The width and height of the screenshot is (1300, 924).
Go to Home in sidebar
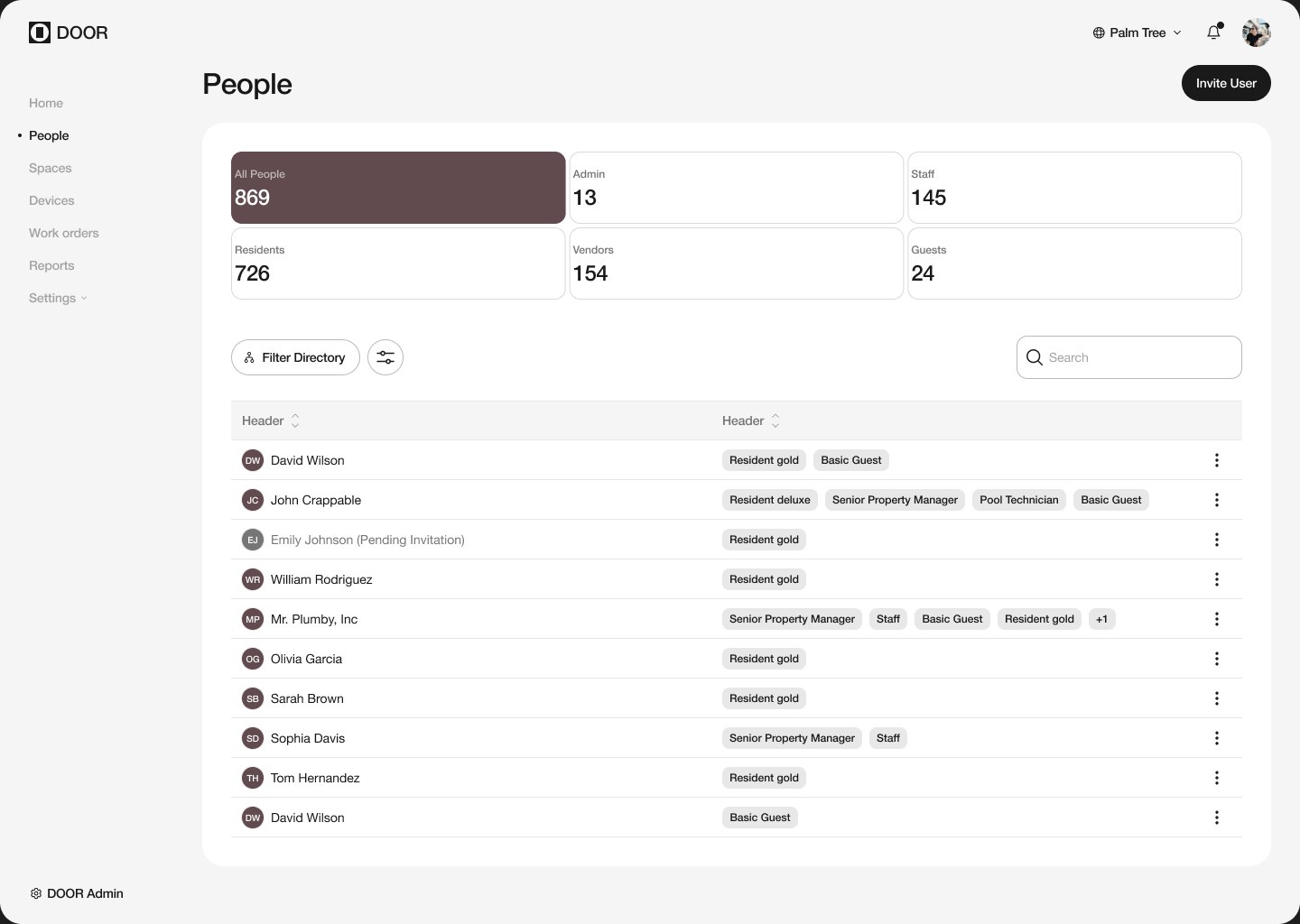point(46,103)
